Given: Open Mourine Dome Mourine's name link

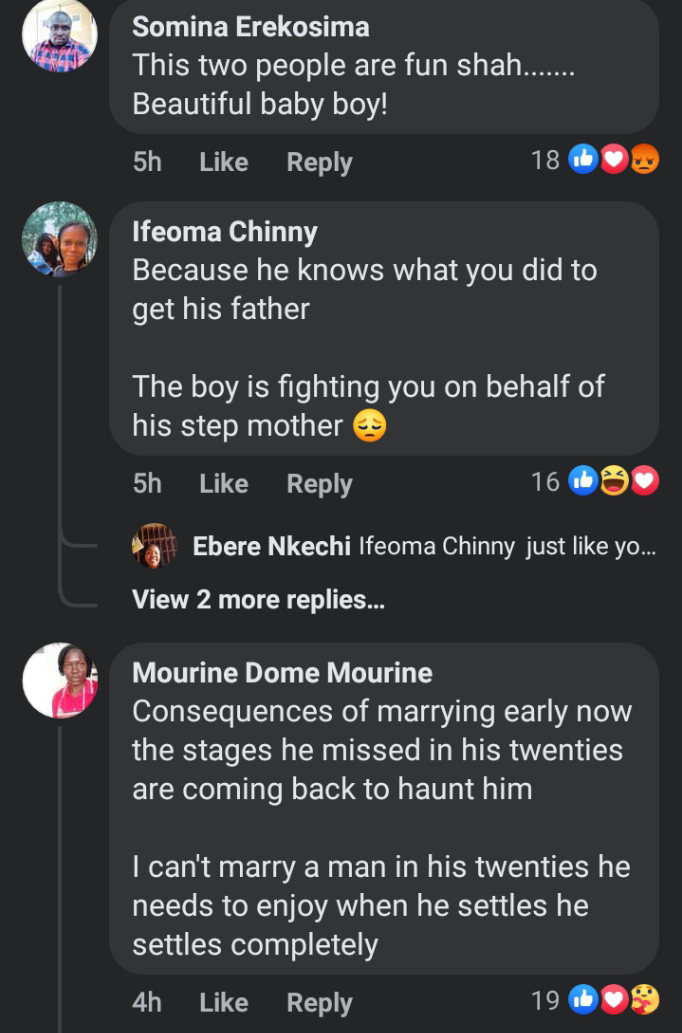Looking at the screenshot, I should point(282,673).
